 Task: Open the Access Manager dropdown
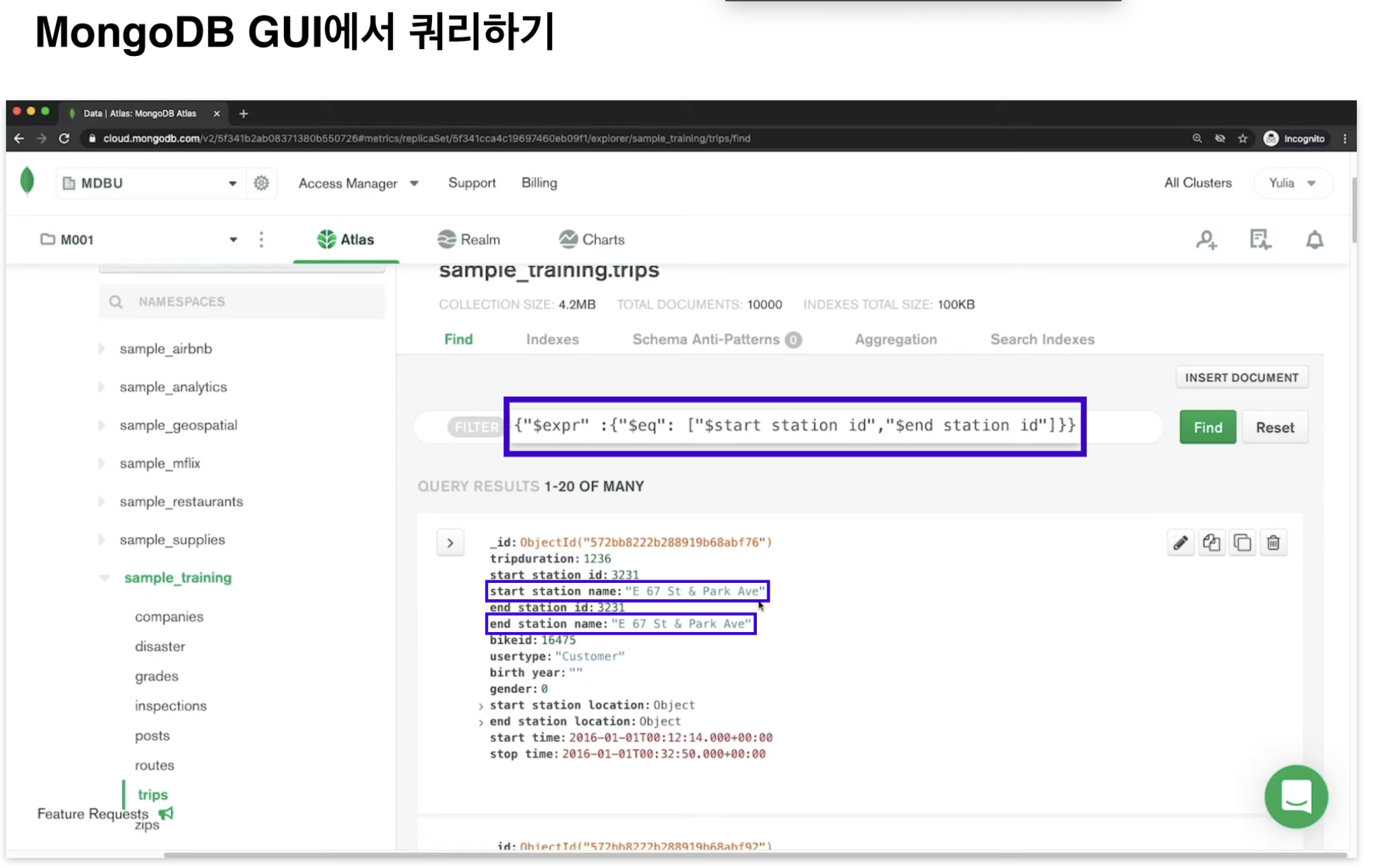pyautogui.click(x=358, y=183)
